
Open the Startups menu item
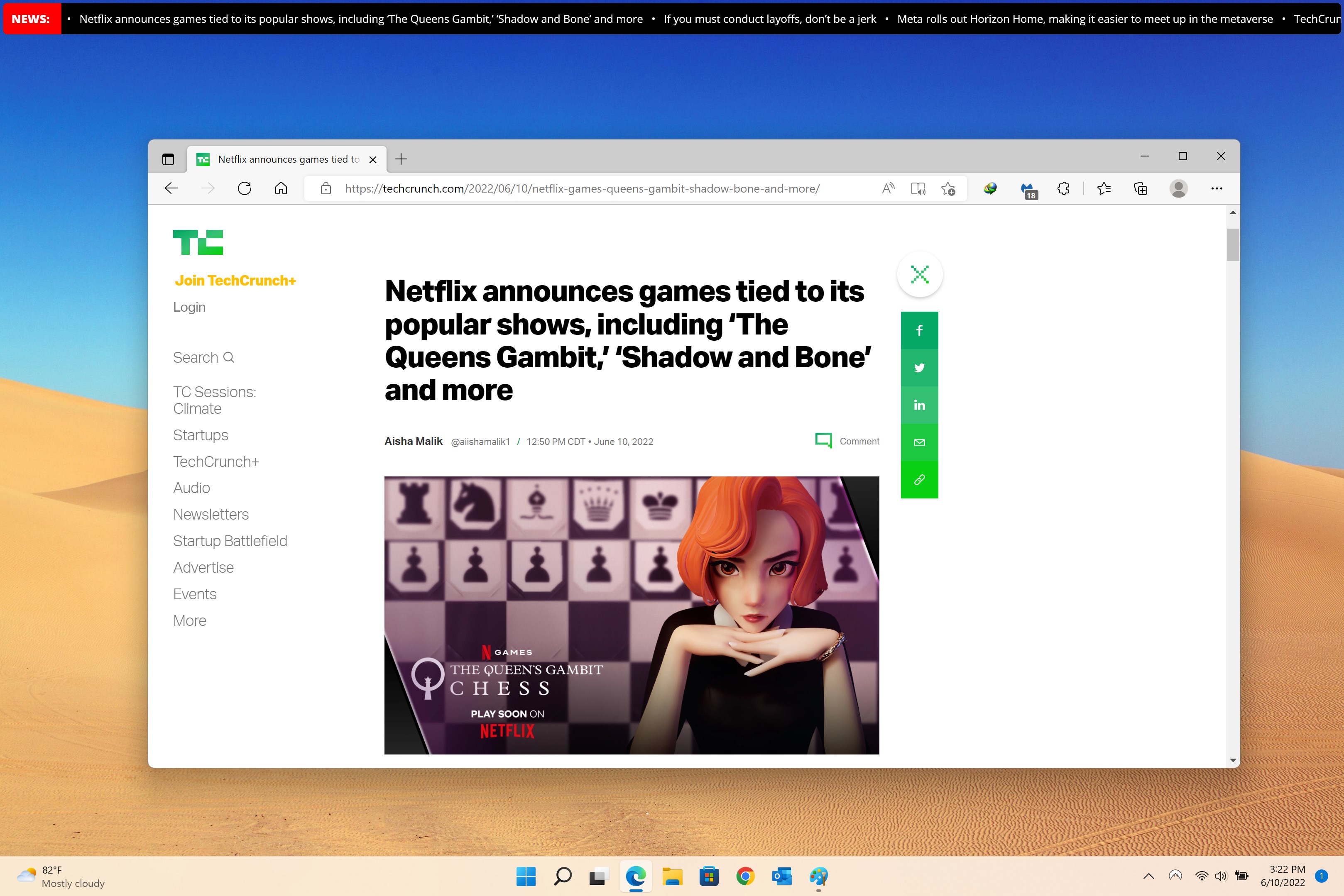click(201, 435)
